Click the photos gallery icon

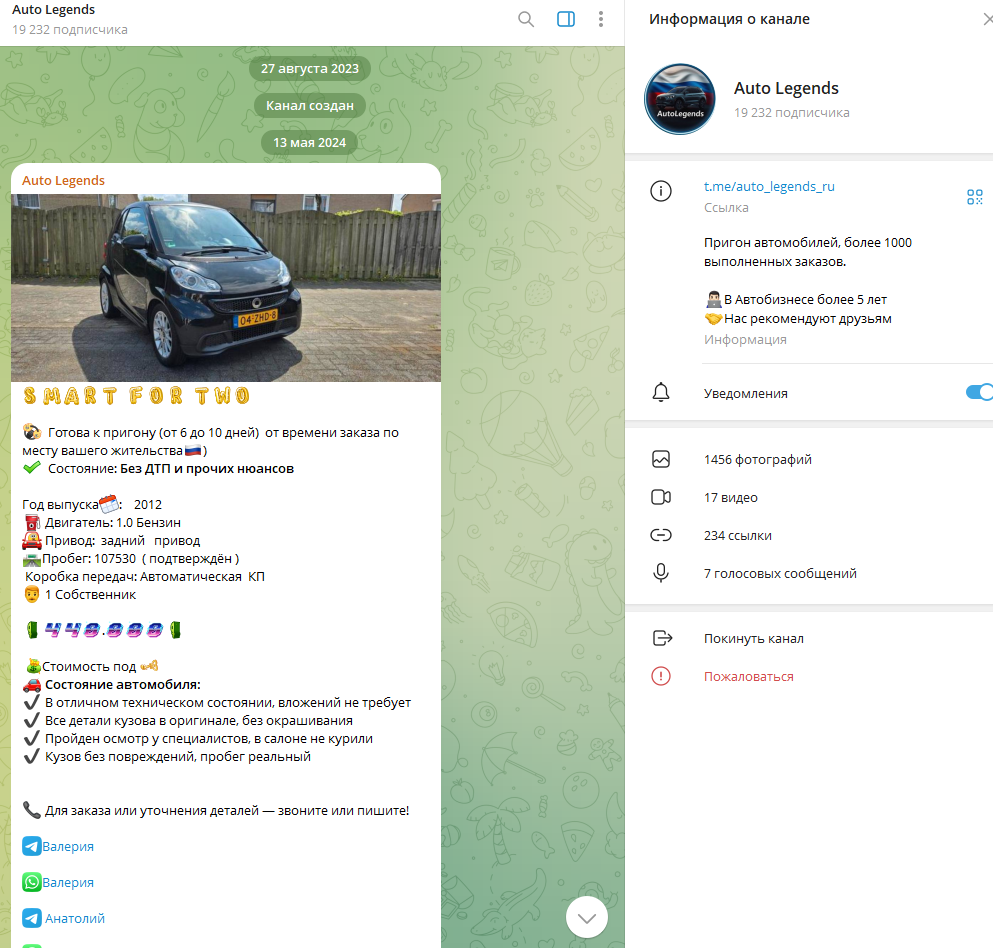[661, 459]
